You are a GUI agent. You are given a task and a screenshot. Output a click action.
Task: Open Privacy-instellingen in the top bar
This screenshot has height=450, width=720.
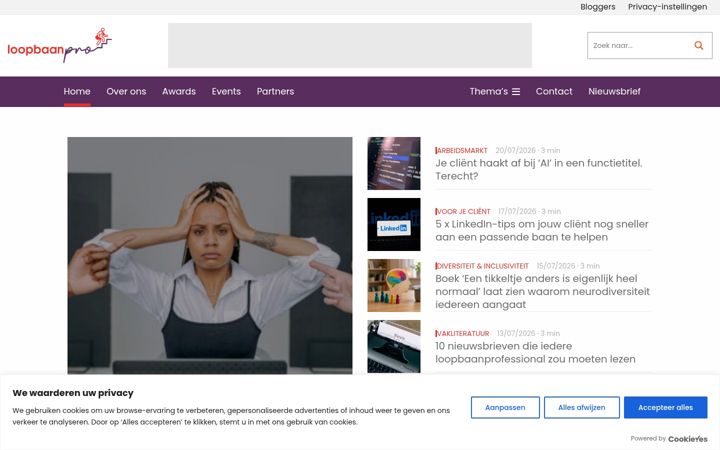tap(667, 7)
